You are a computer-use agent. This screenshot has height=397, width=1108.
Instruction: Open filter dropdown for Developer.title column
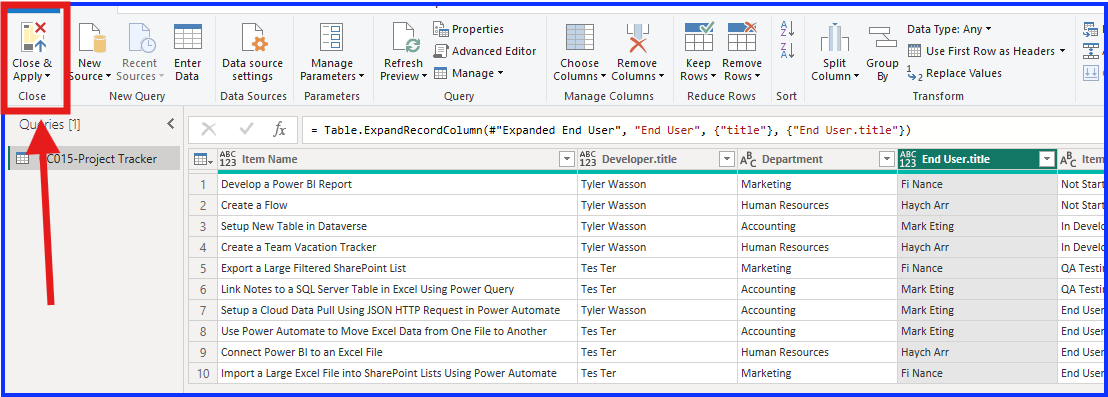tap(726, 160)
